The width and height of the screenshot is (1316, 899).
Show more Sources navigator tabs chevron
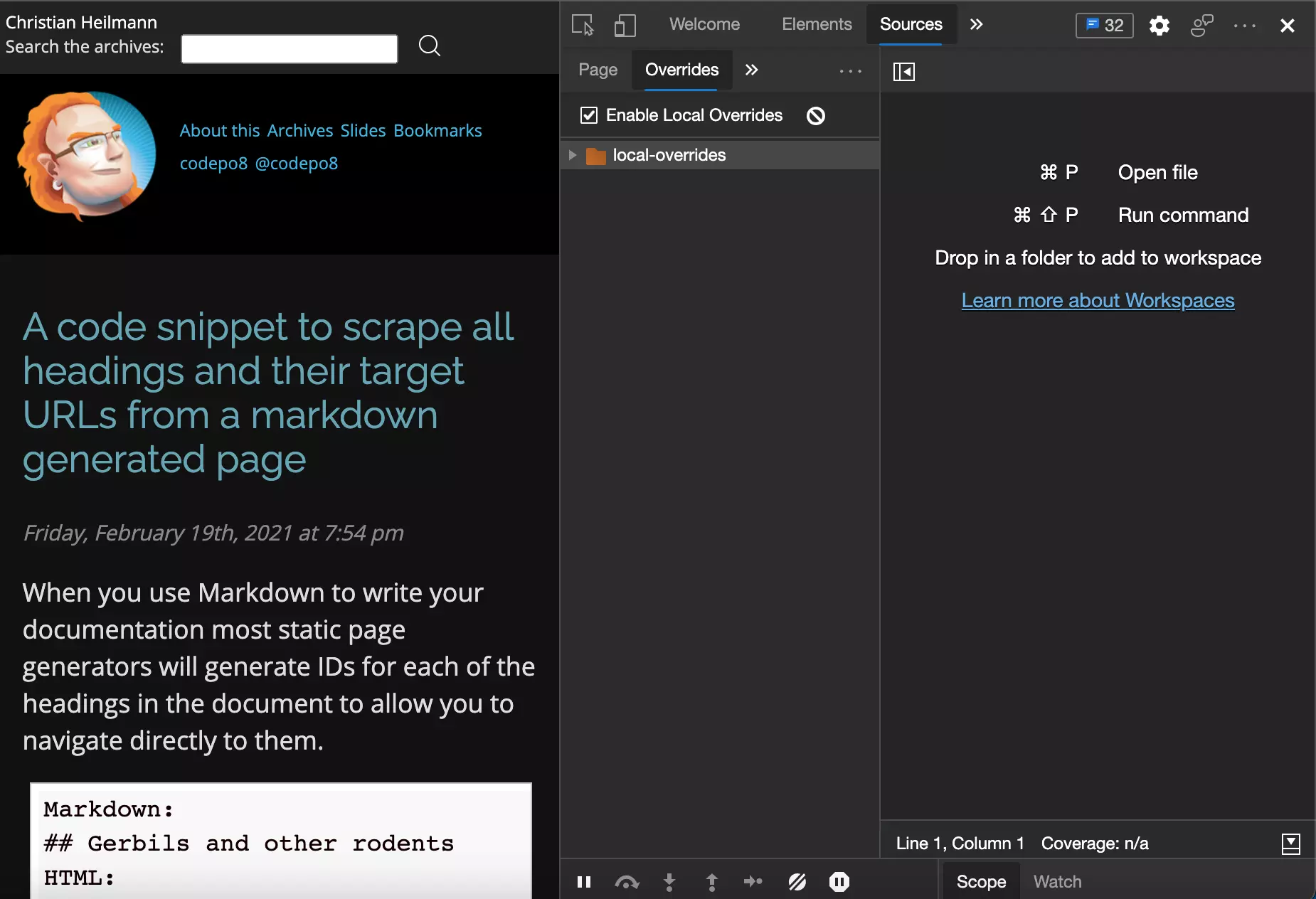click(751, 70)
